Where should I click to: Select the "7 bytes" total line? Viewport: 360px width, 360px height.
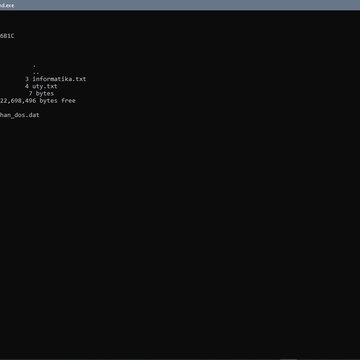pyautogui.click(x=41, y=94)
